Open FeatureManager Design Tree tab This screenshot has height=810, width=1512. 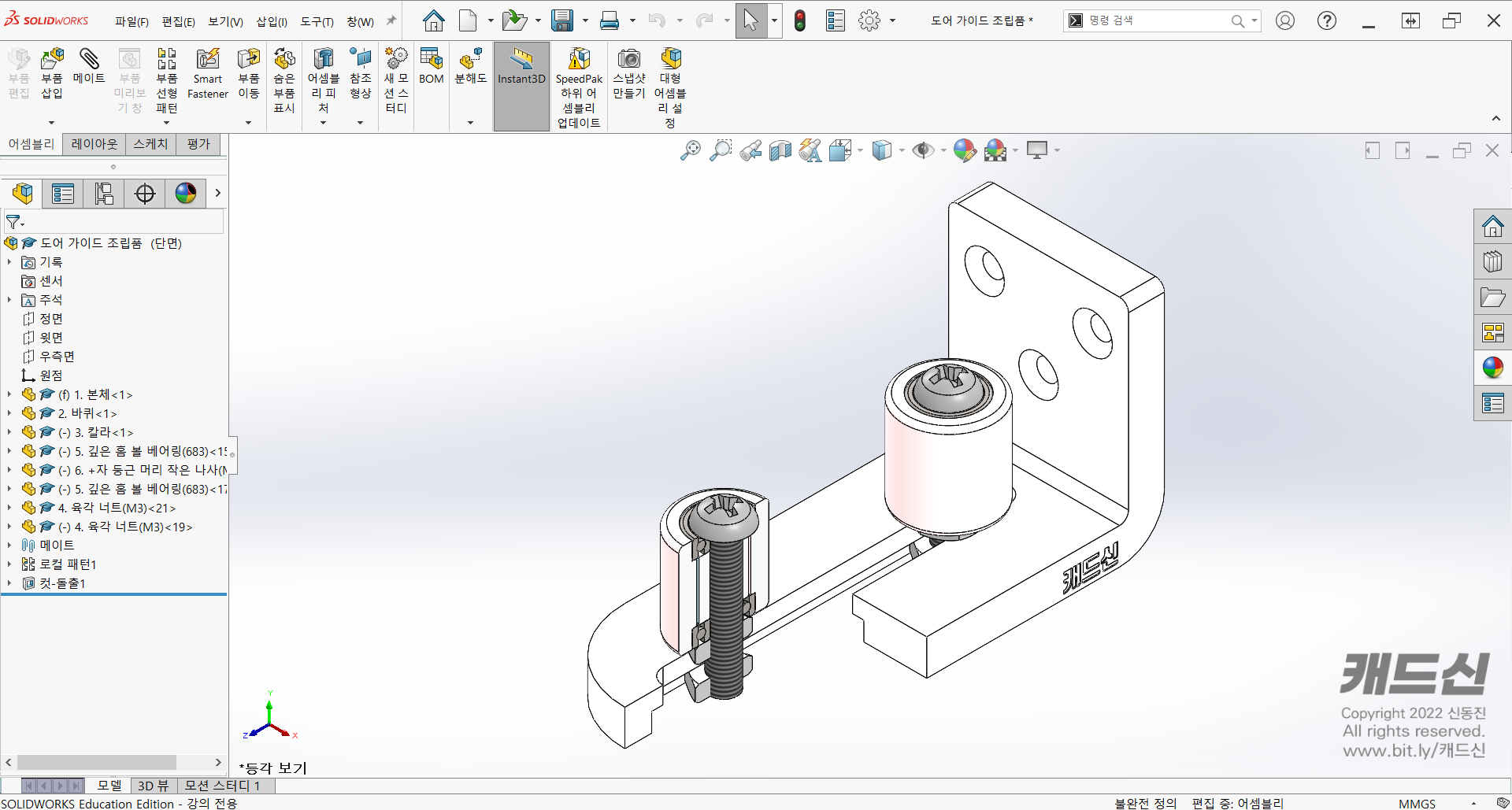pos(23,194)
